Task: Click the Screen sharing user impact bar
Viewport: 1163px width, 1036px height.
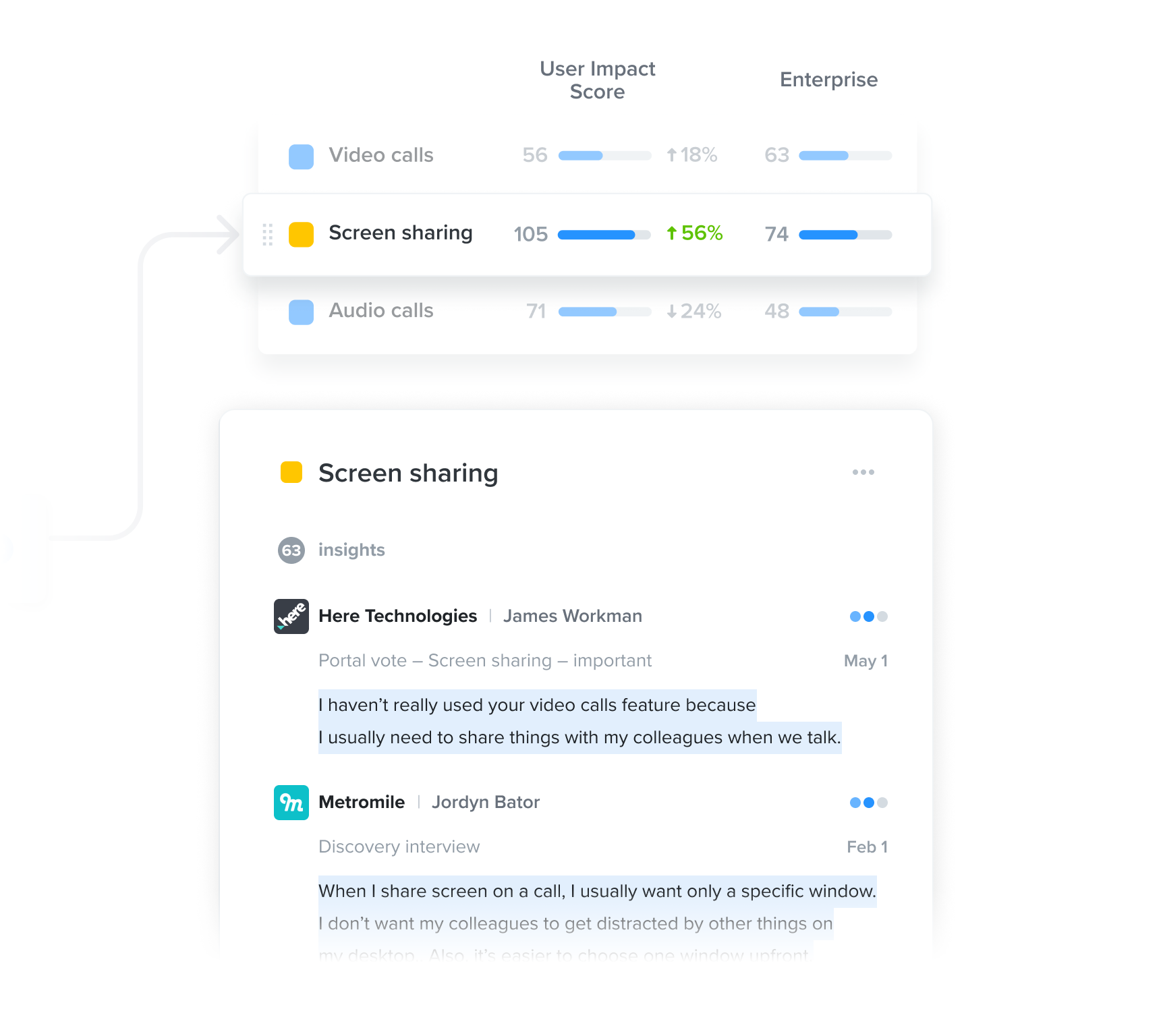Action: click(x=604, y=235)
